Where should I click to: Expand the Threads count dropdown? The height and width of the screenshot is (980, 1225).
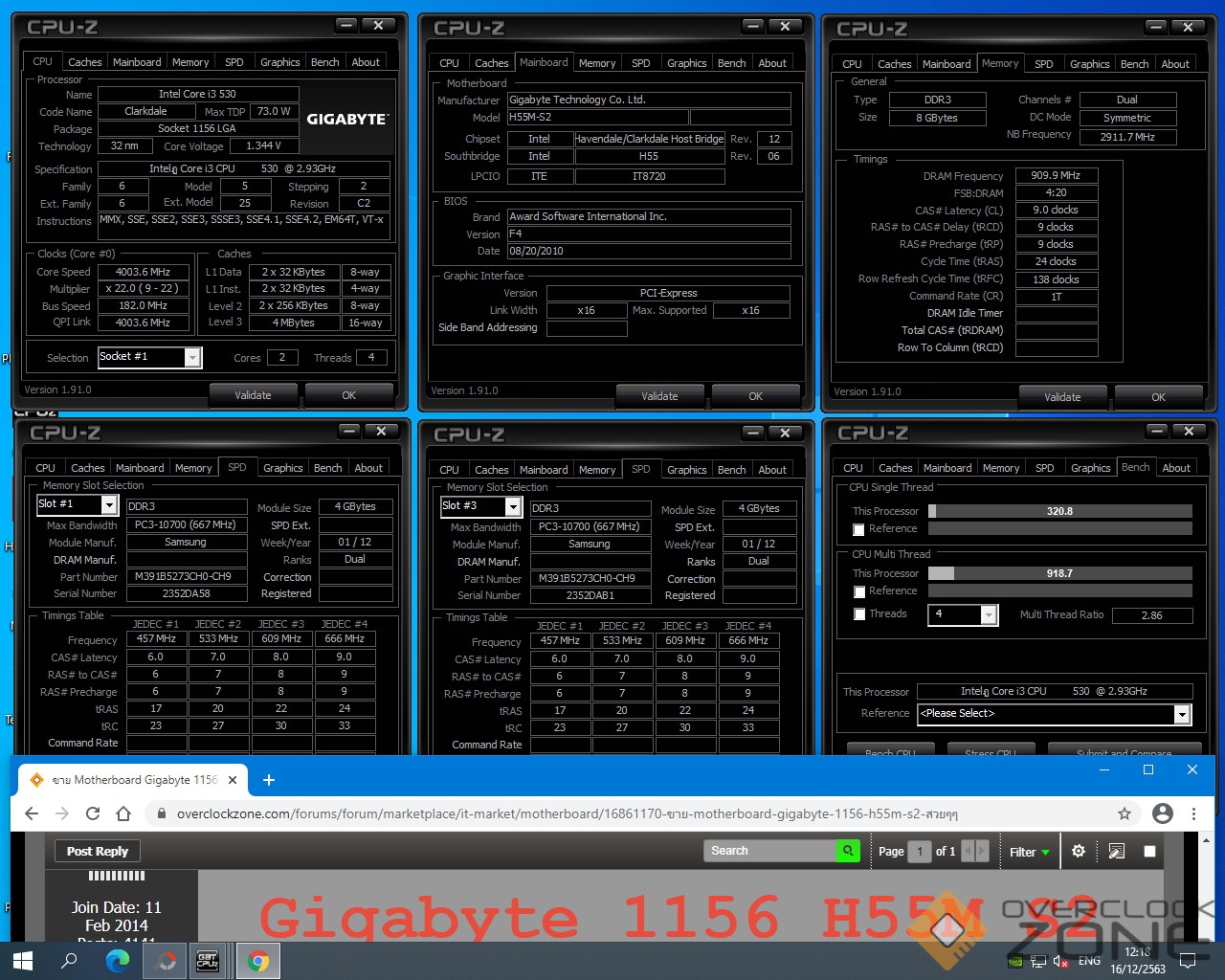click(990, 614)
